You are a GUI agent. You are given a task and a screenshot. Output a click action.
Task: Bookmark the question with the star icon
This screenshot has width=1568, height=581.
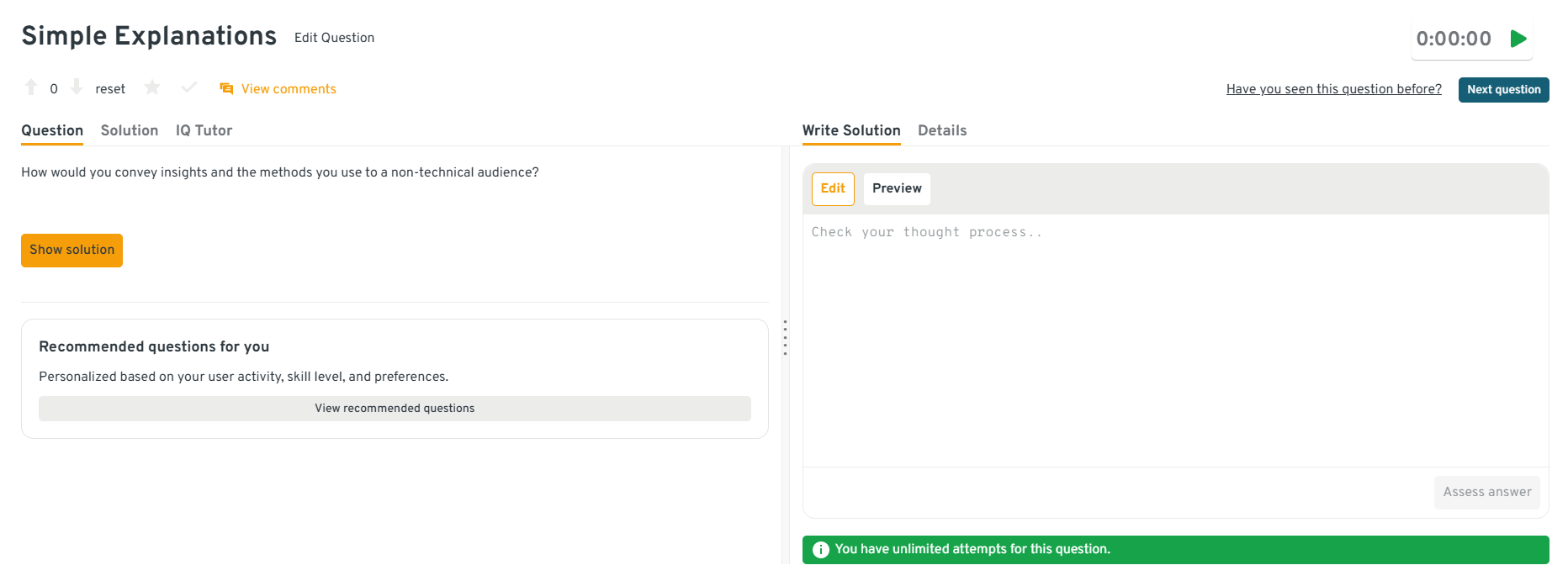pos(152,87)
